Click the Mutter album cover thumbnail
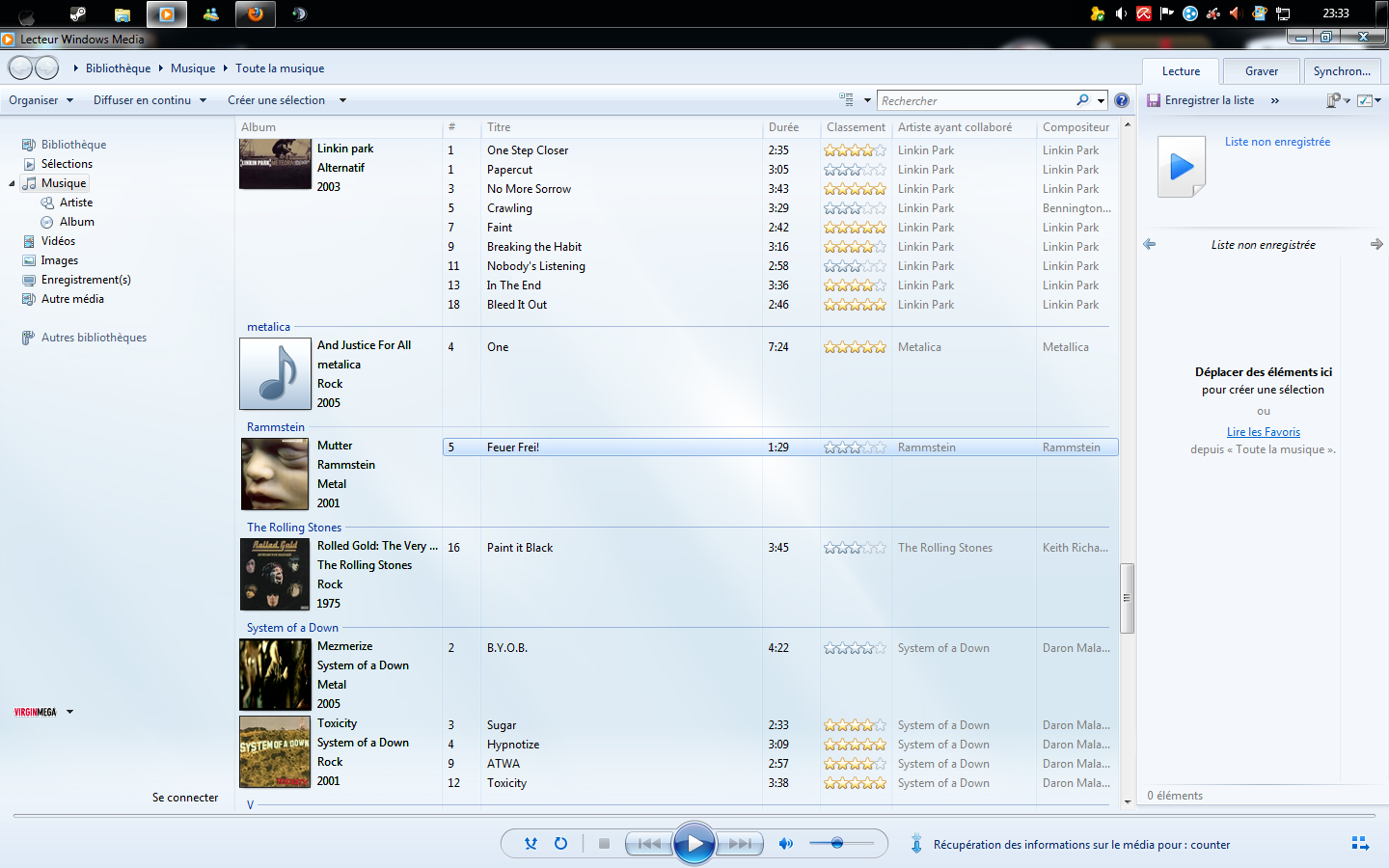 275,474
